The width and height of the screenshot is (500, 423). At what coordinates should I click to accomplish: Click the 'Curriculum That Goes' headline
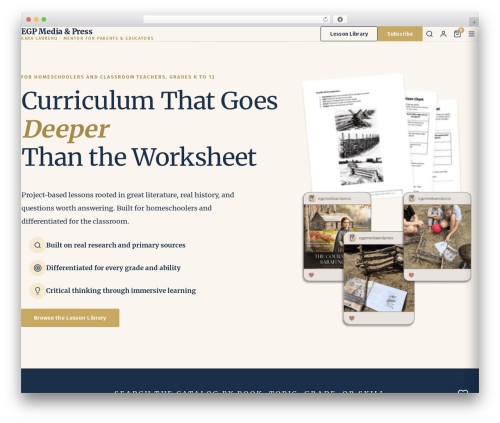pyautogui.click(x=149, y=101)
